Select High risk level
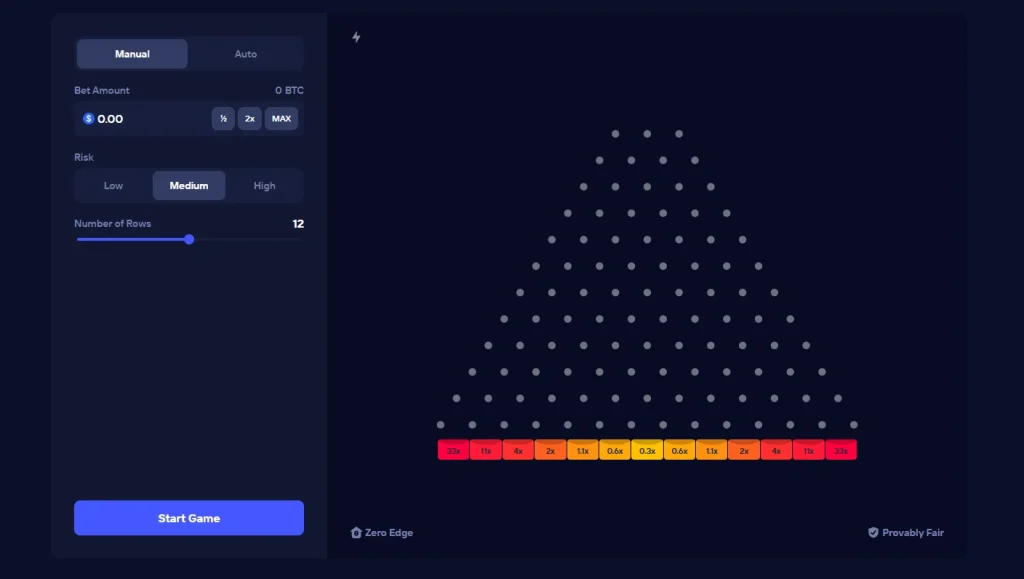 [x=264, y=186]
